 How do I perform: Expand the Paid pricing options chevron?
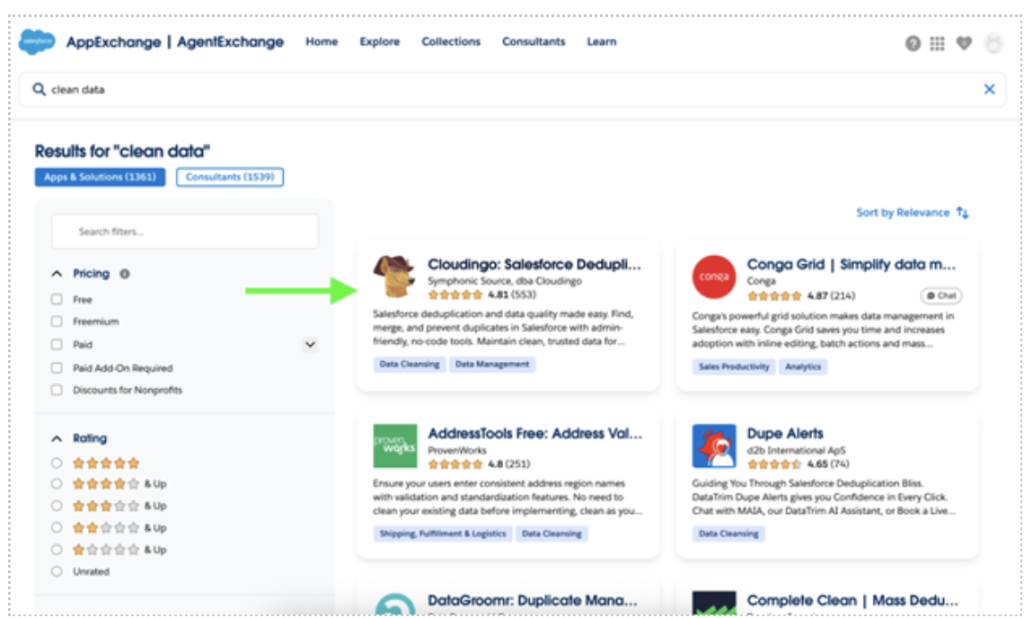pos(310,344)
